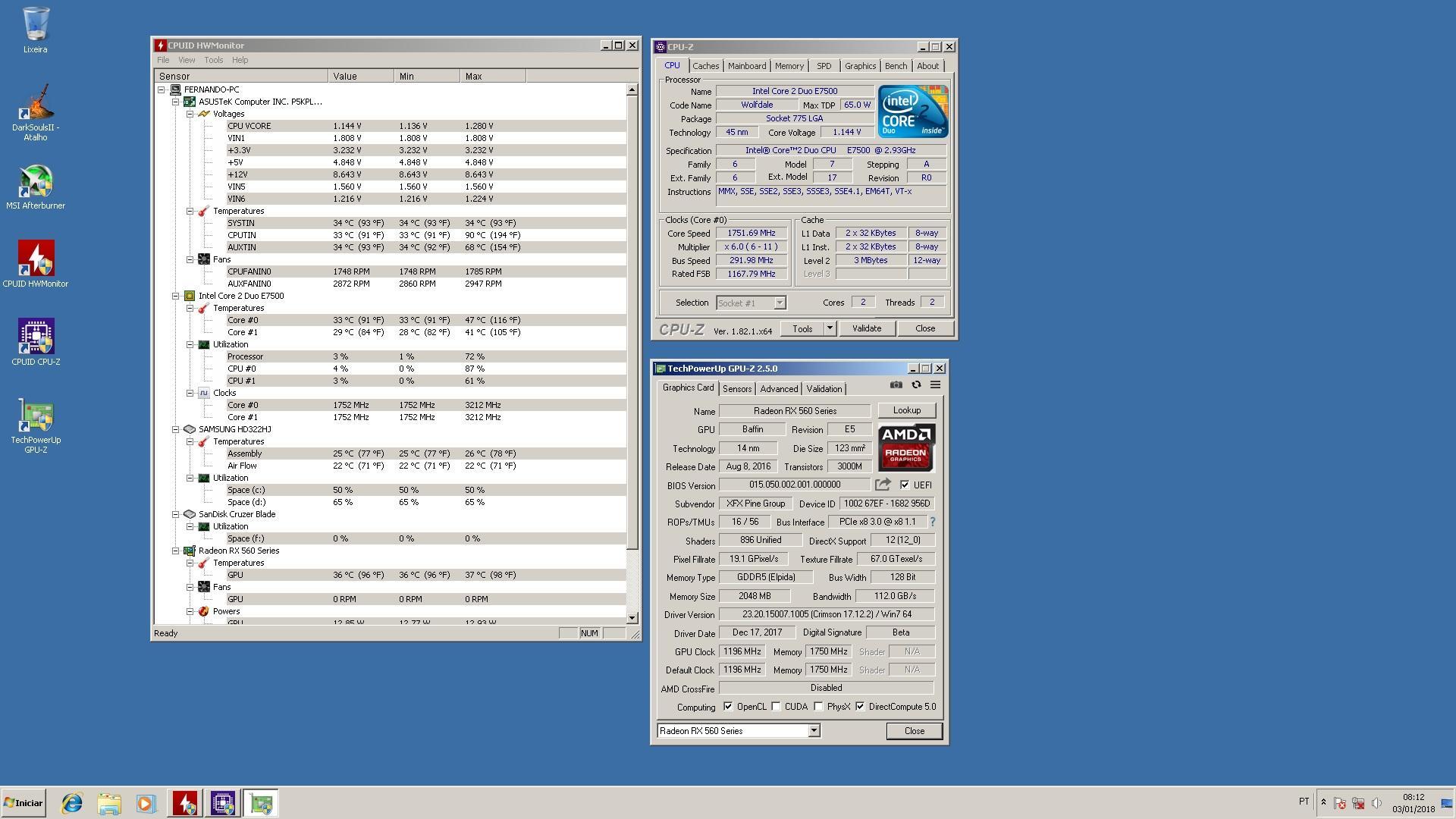Click the action center flag tray icon
Screen dimensions: 1456x819
click(1340, 803)
